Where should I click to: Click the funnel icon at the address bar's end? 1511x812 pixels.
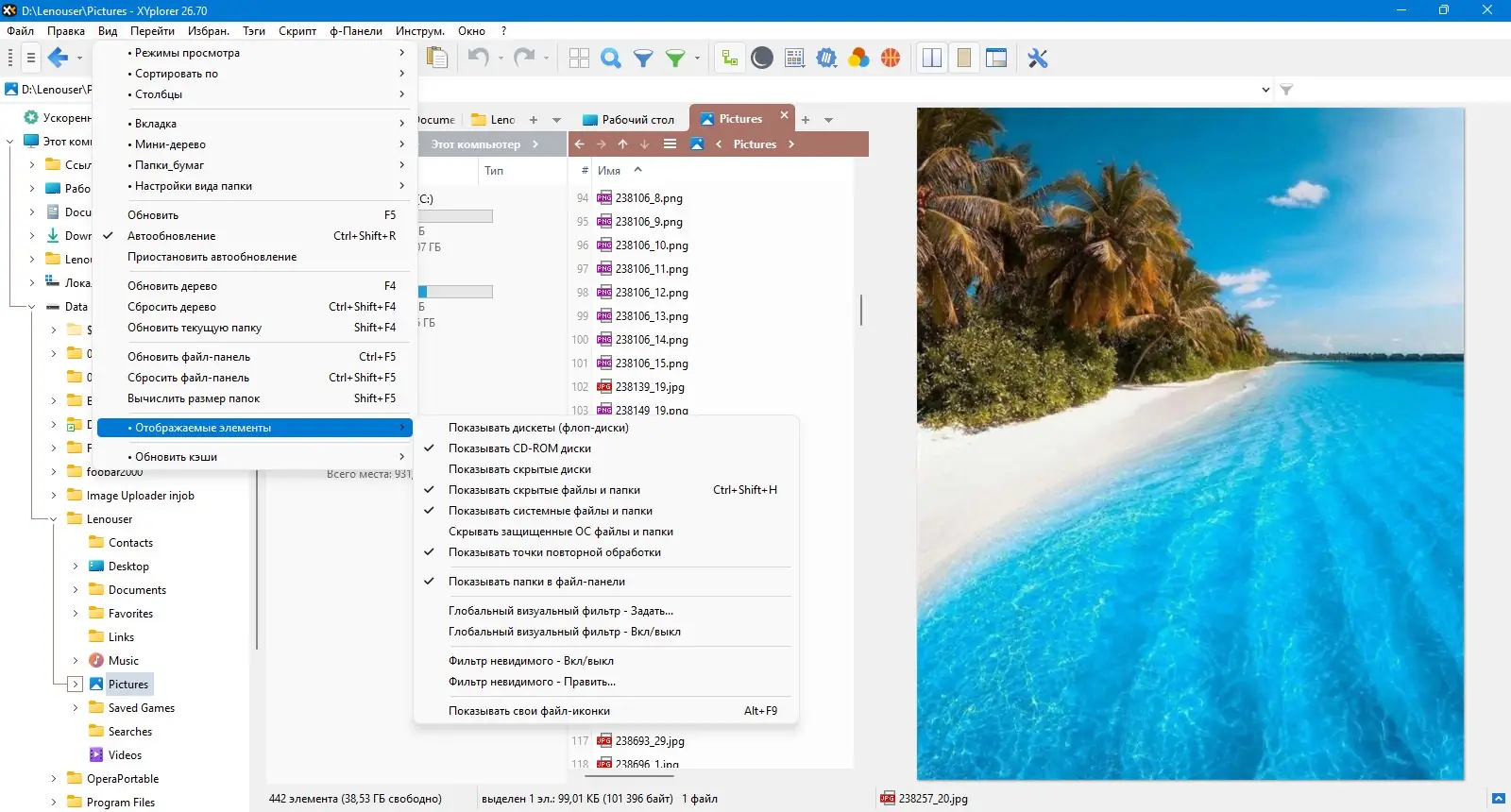pos(1286,90)
